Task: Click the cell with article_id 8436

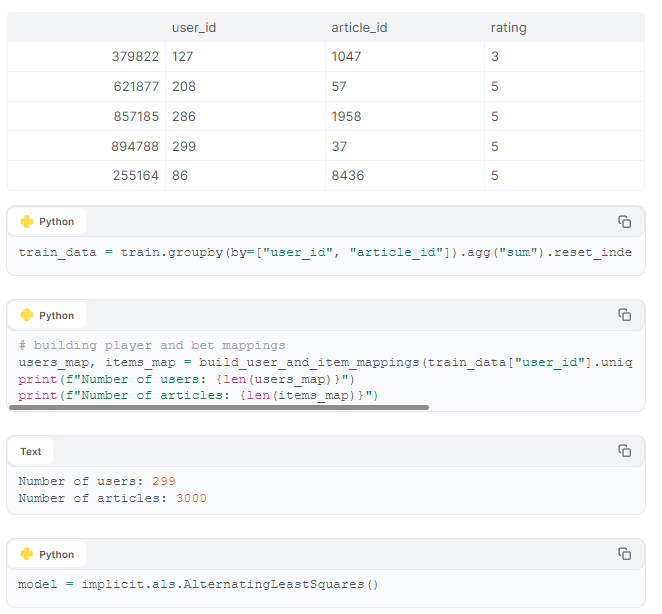Action: pyautogui.click(x=347, y=176)
